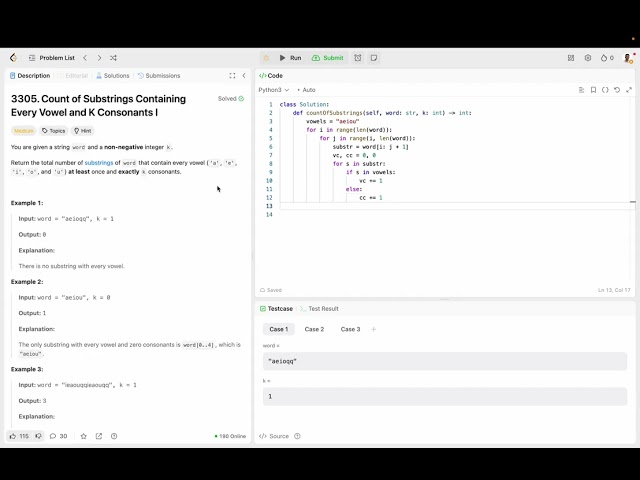
Task: Open the Python3 language dropdown
Action: [274, 90]
